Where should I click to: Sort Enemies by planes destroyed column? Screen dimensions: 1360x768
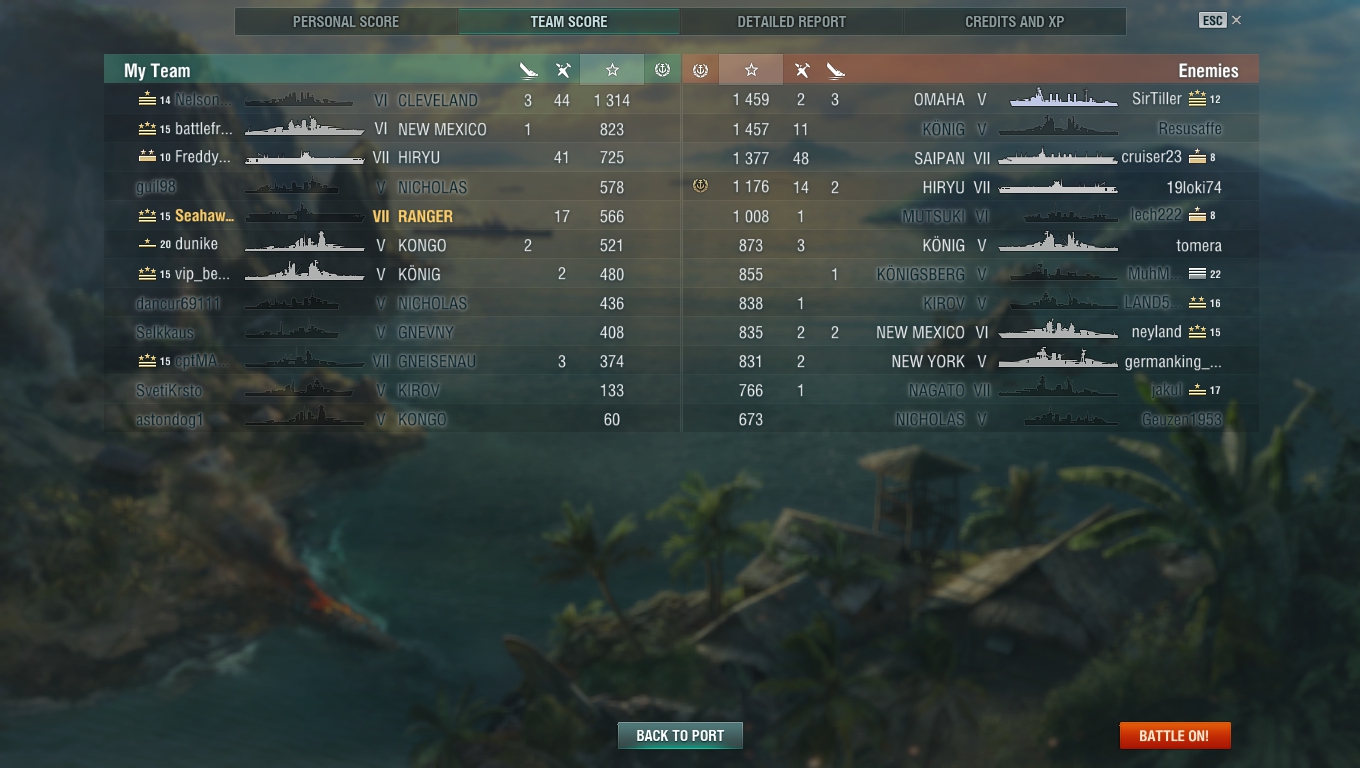(801, 70)
